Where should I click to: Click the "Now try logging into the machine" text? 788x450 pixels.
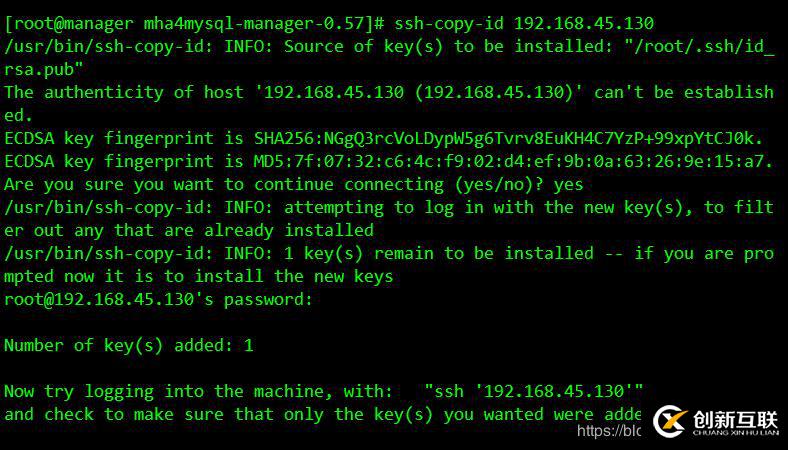pyautogui.click(x=199, y=391)
